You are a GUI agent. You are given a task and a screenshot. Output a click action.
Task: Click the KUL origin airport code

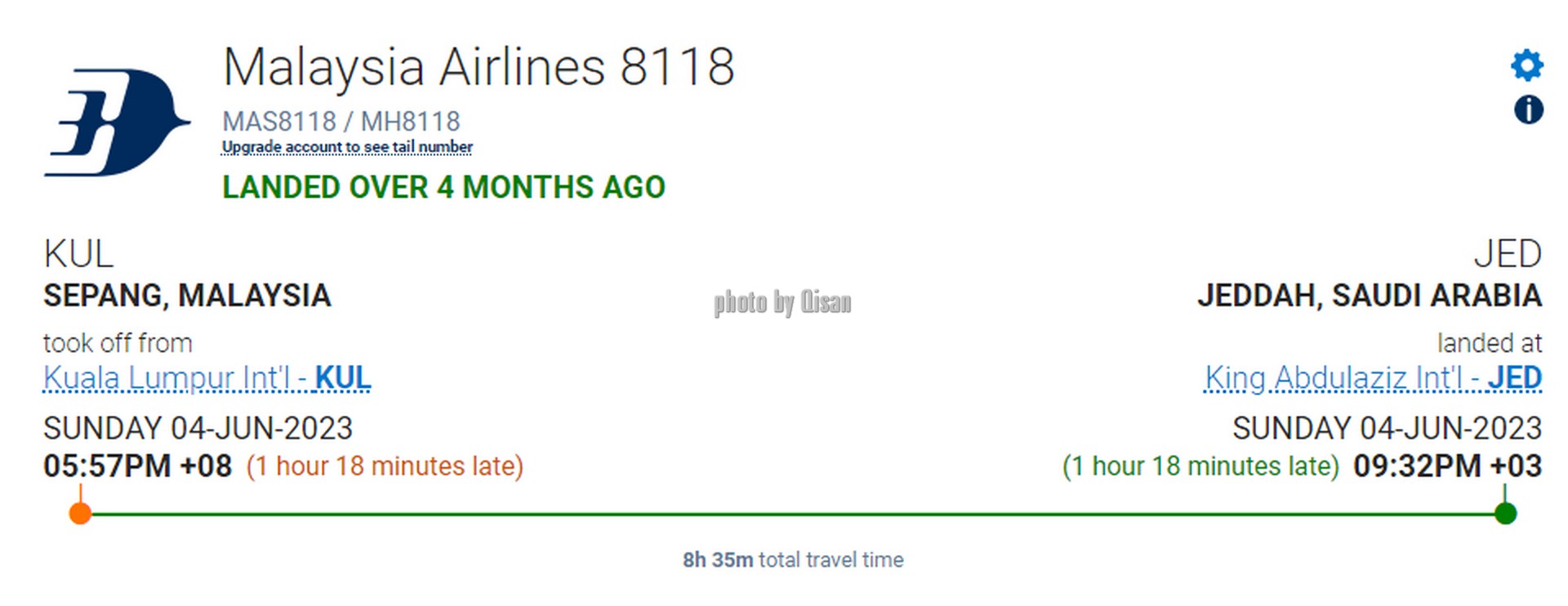tap(78, 254)
